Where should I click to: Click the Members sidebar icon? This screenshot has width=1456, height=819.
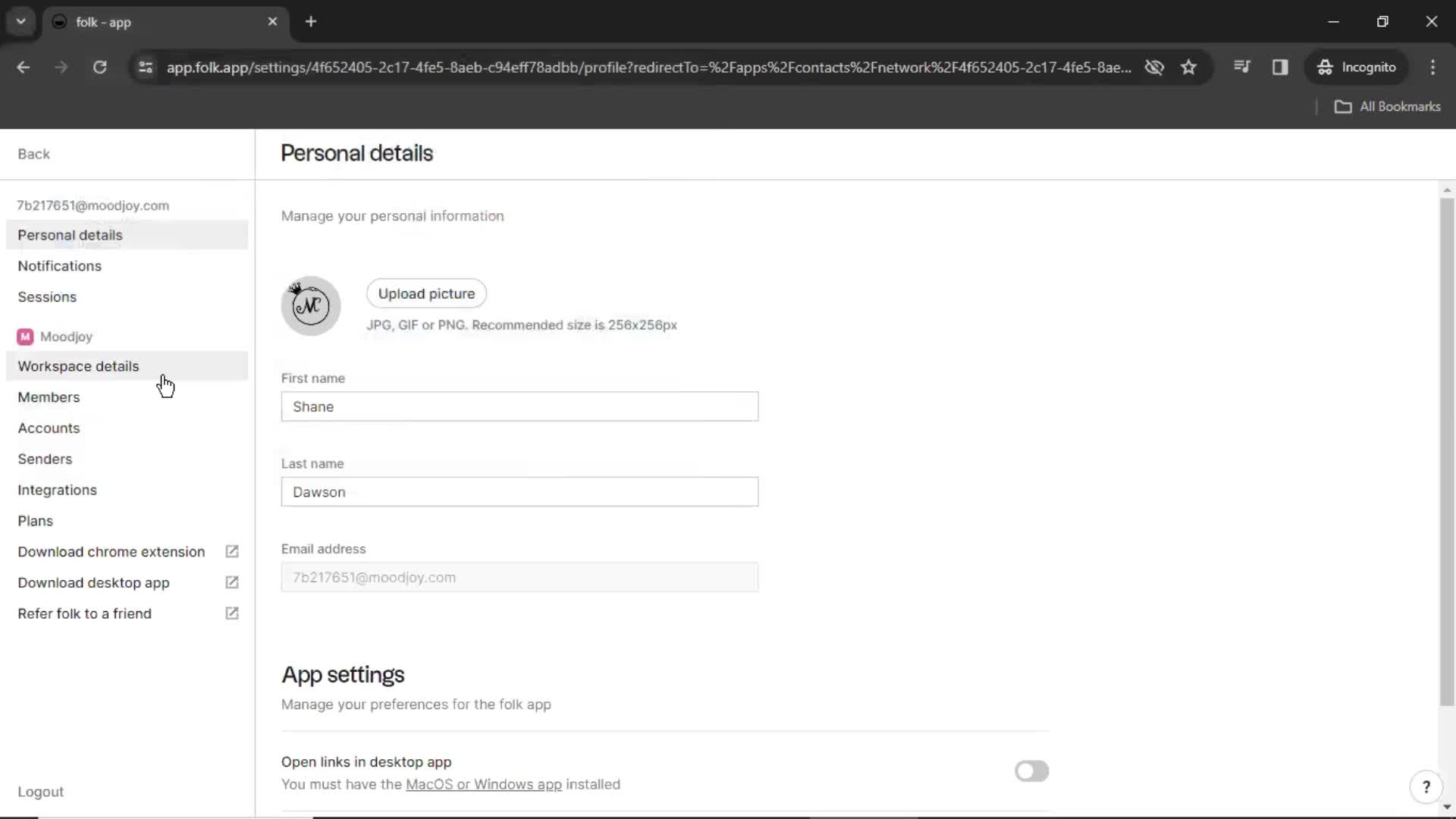coord(48,397)
